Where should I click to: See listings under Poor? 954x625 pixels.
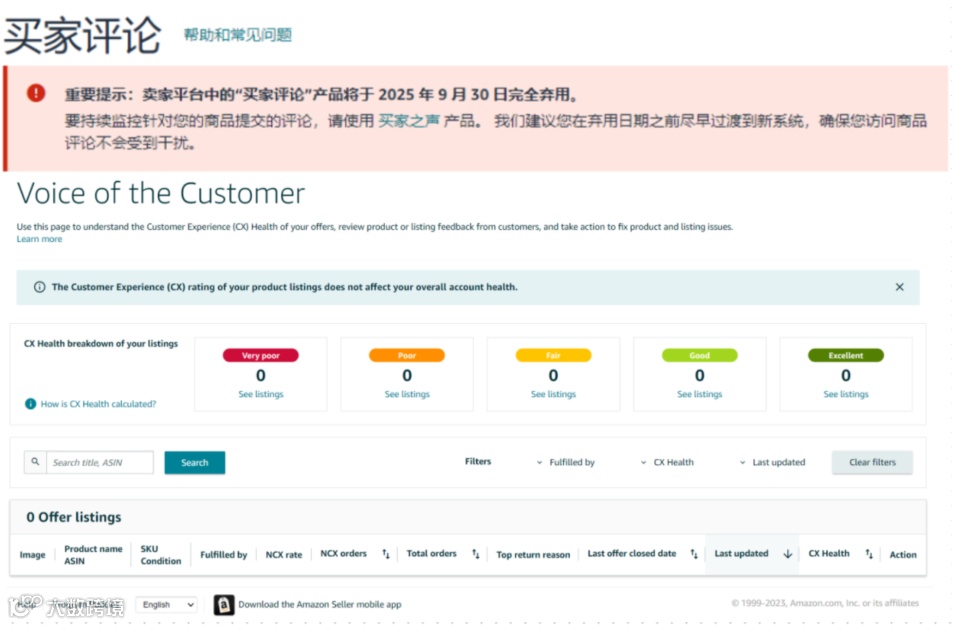pos(407,394)
